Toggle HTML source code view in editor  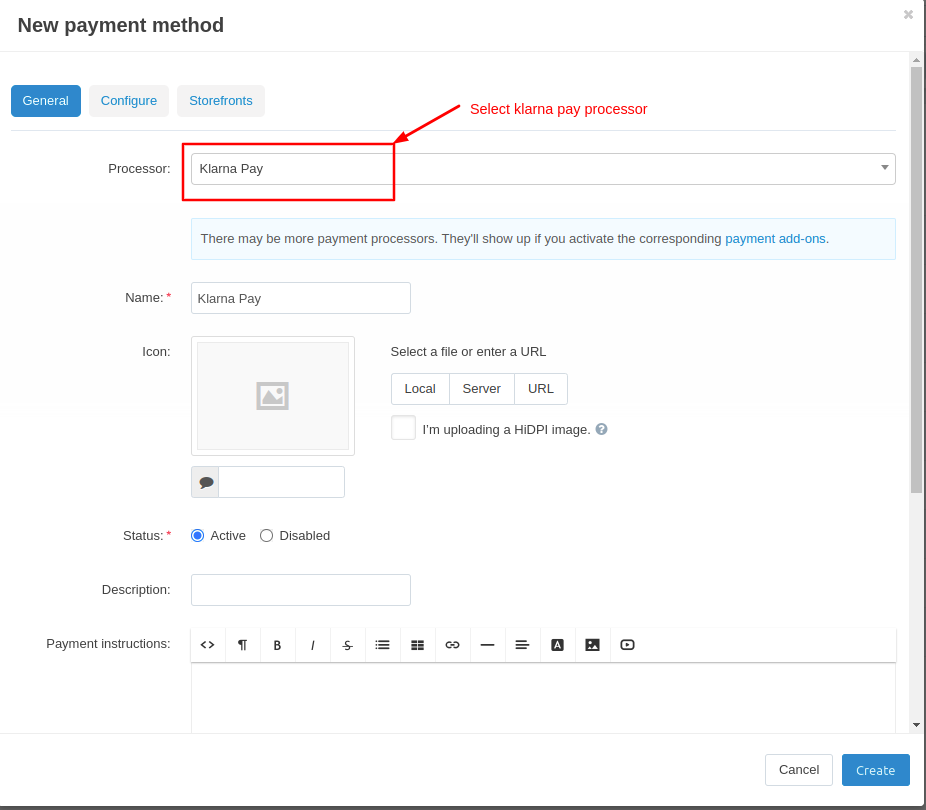click(207, 645)
